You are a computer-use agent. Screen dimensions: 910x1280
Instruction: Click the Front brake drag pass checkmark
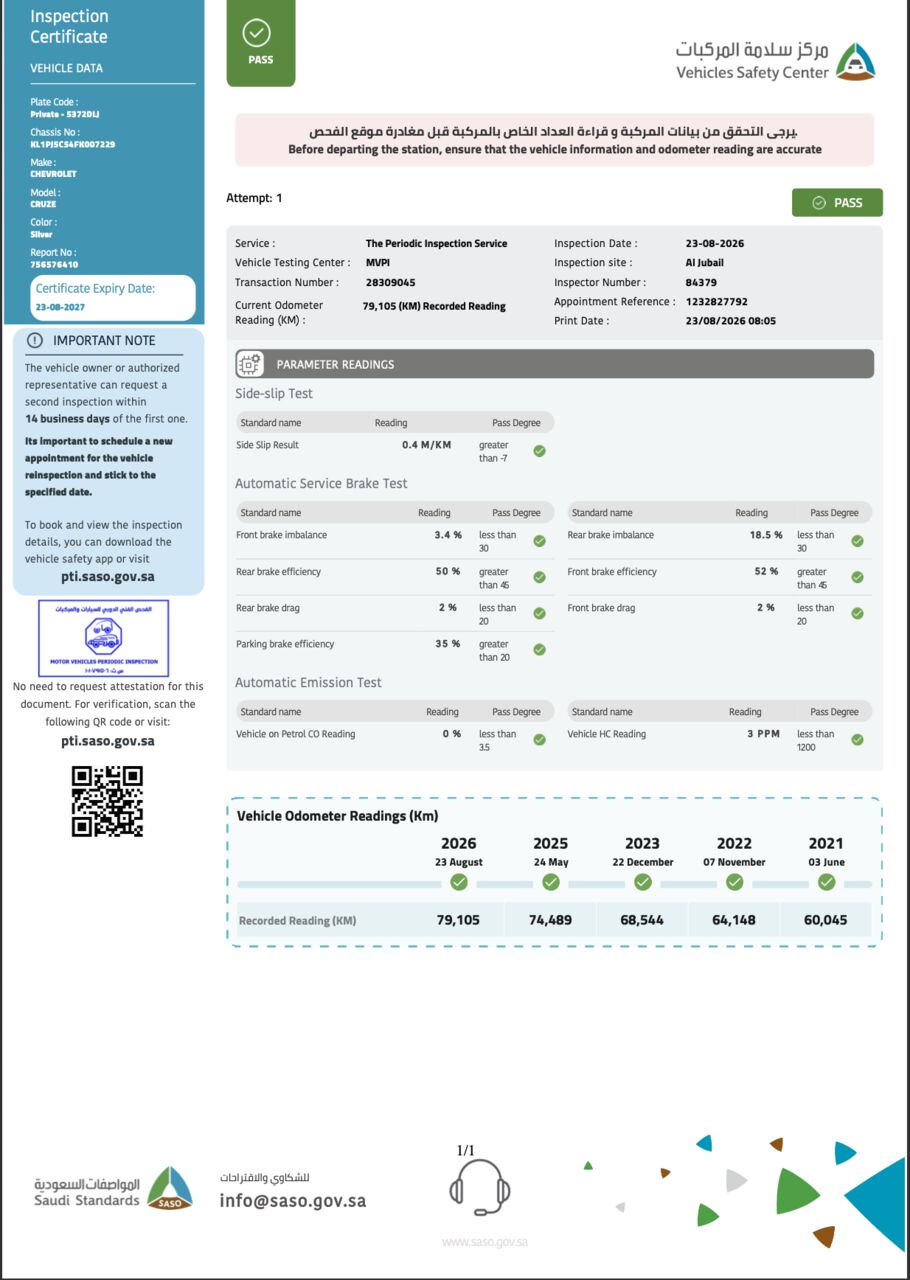coord(857,614)
